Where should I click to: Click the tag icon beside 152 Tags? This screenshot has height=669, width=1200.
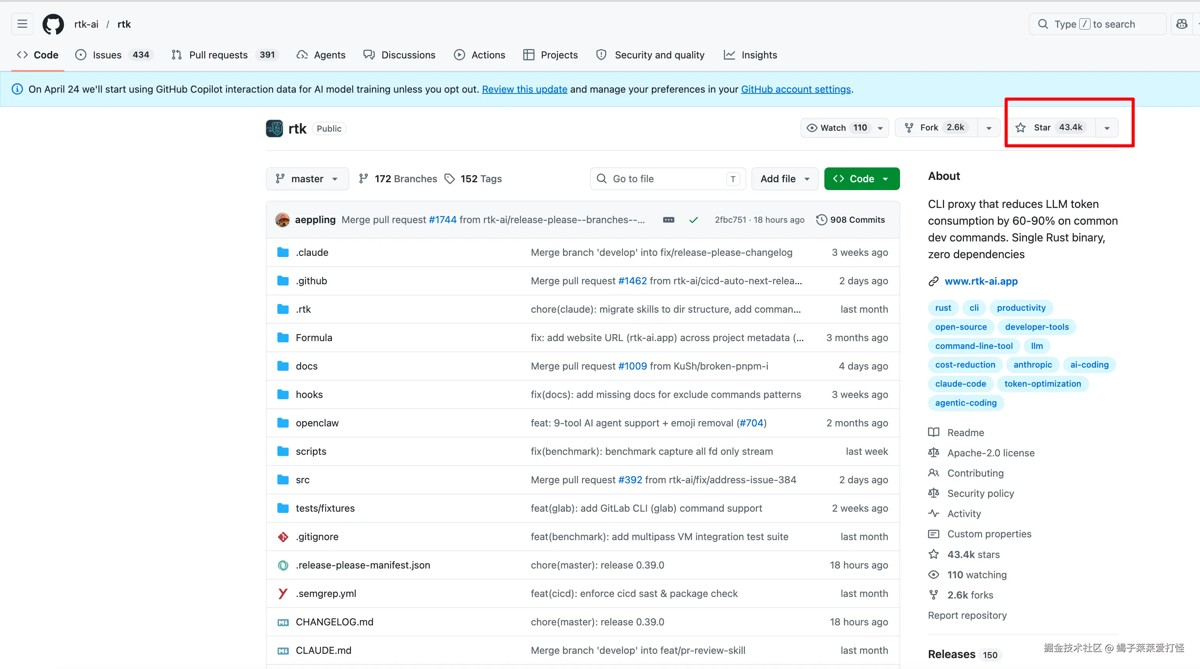[x=449, y=179]
